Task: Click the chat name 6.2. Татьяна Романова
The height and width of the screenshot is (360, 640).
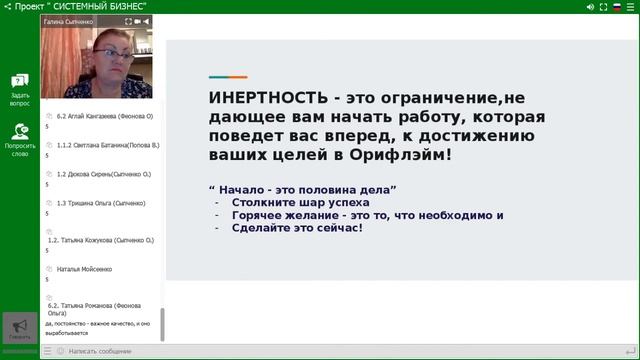Action: 94,309
